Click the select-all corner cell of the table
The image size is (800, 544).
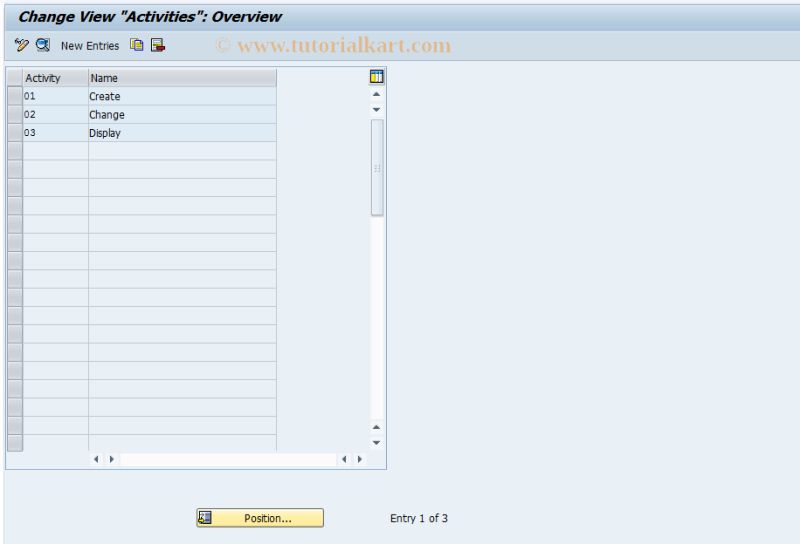coord(15,78)
